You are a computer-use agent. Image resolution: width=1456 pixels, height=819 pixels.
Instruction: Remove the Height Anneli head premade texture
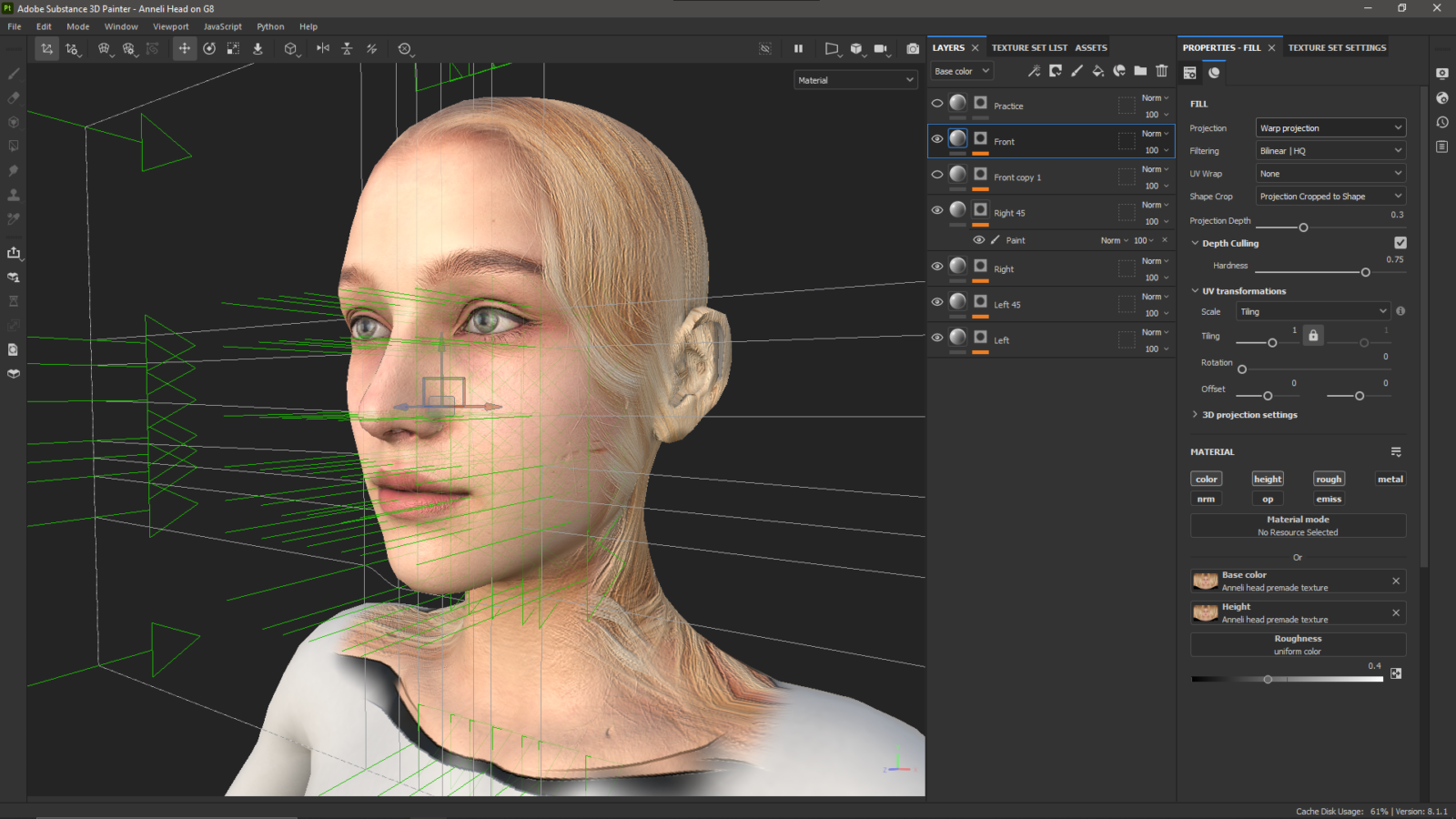1395,612
